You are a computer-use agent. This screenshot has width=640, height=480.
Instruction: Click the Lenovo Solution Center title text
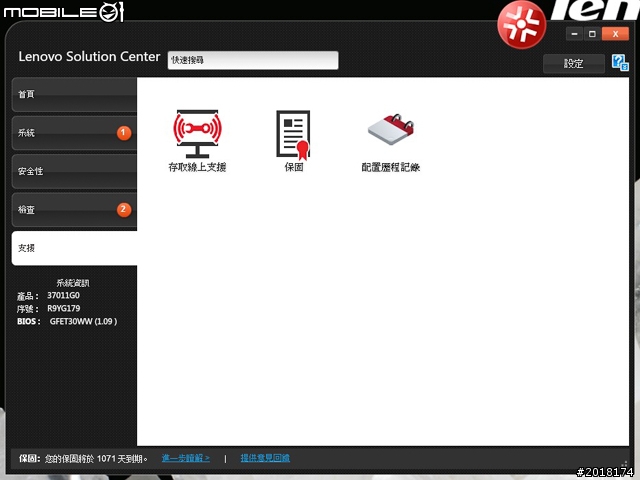(89, 56)
